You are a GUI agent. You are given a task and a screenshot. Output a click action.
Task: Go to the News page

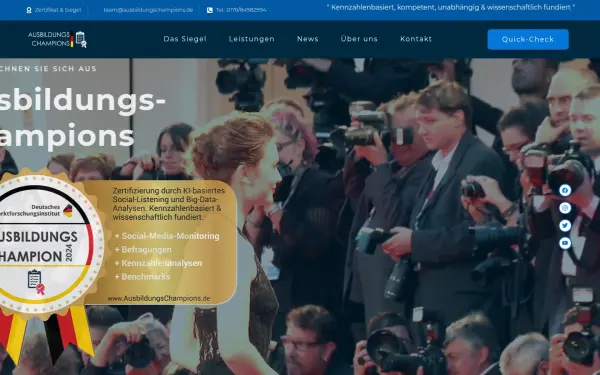click(308, 39)
